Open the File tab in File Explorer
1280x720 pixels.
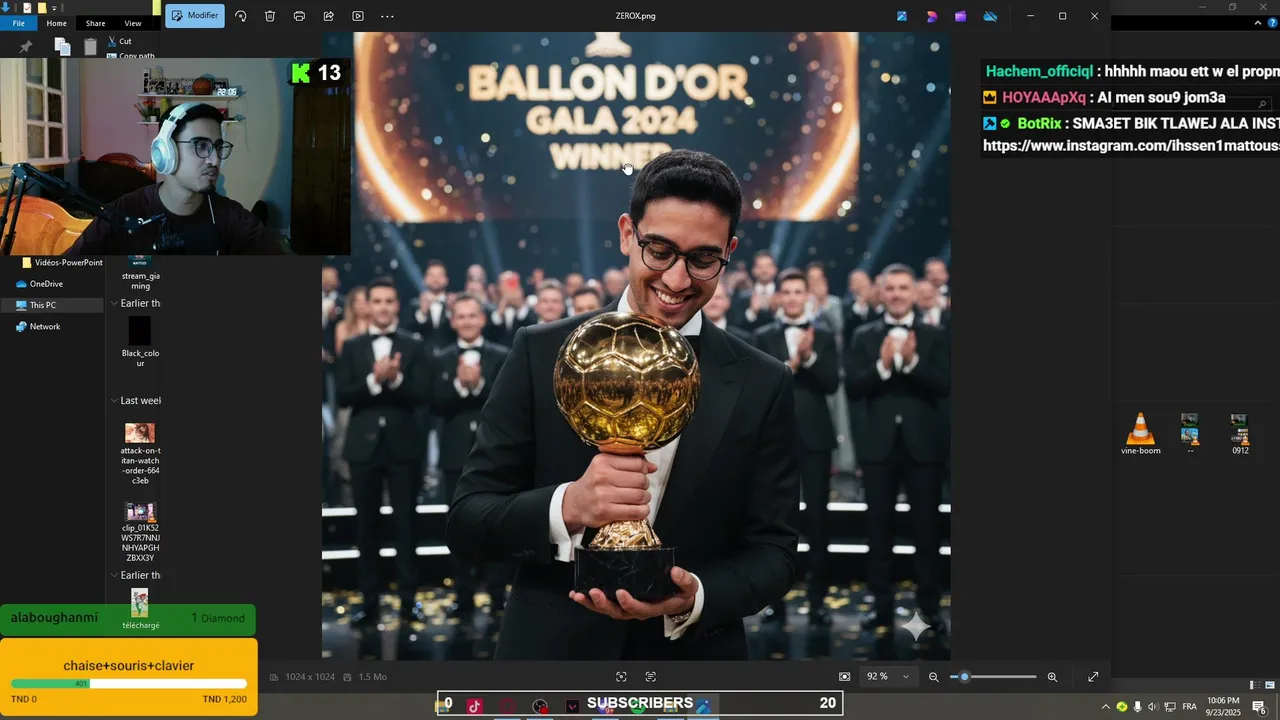(x=18, y=23)
